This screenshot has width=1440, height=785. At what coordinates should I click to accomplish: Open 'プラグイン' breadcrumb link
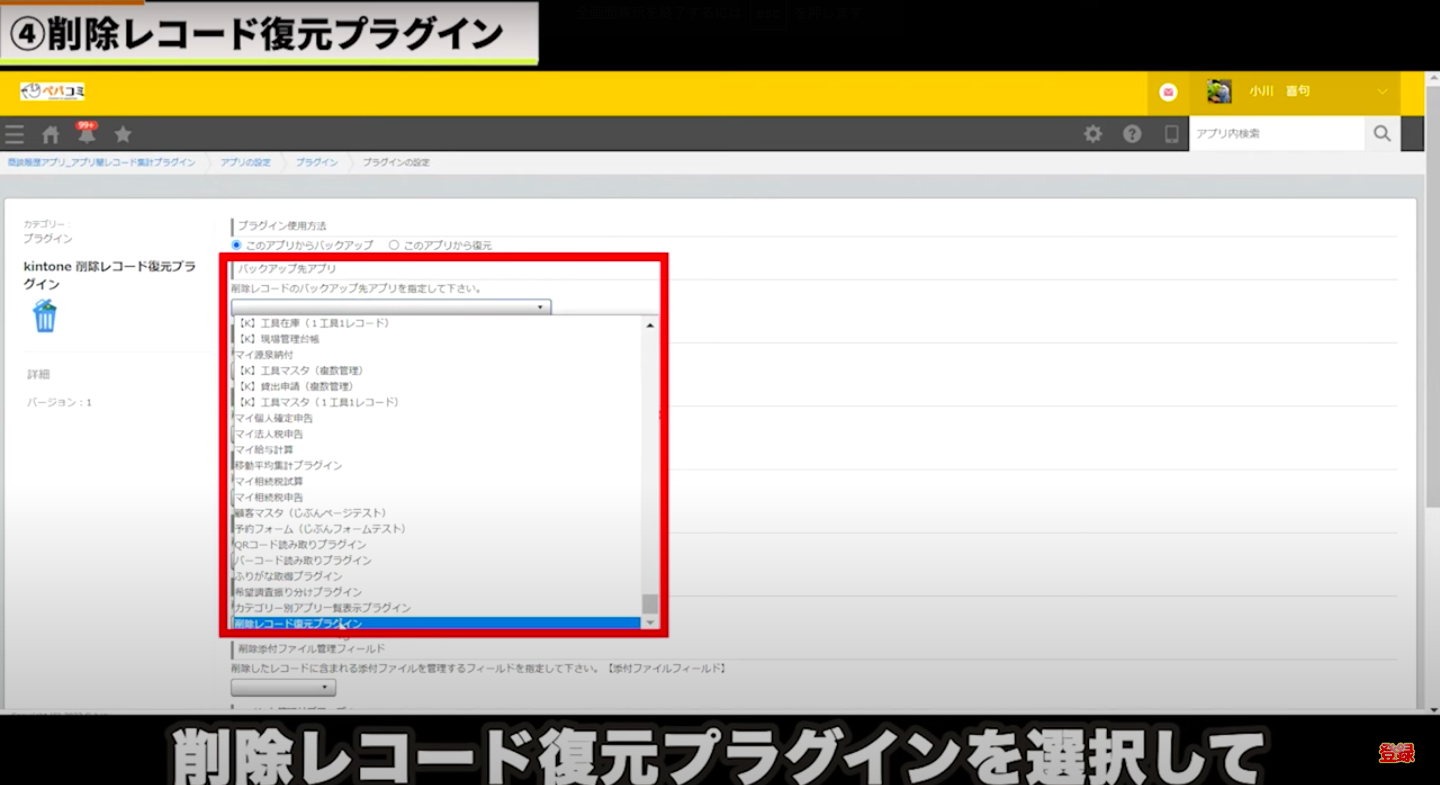point(316,162)
